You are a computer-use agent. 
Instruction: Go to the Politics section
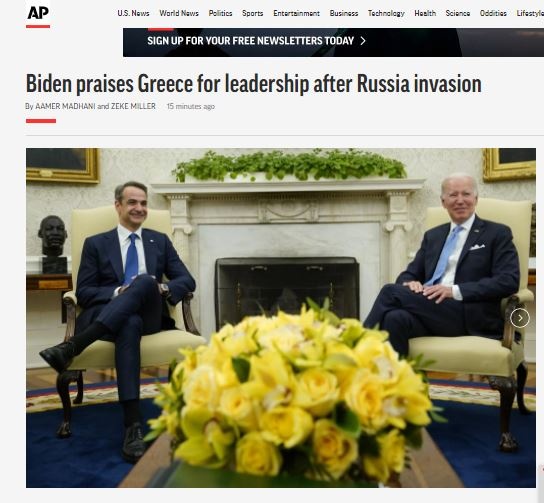click(x=220, y=13)
